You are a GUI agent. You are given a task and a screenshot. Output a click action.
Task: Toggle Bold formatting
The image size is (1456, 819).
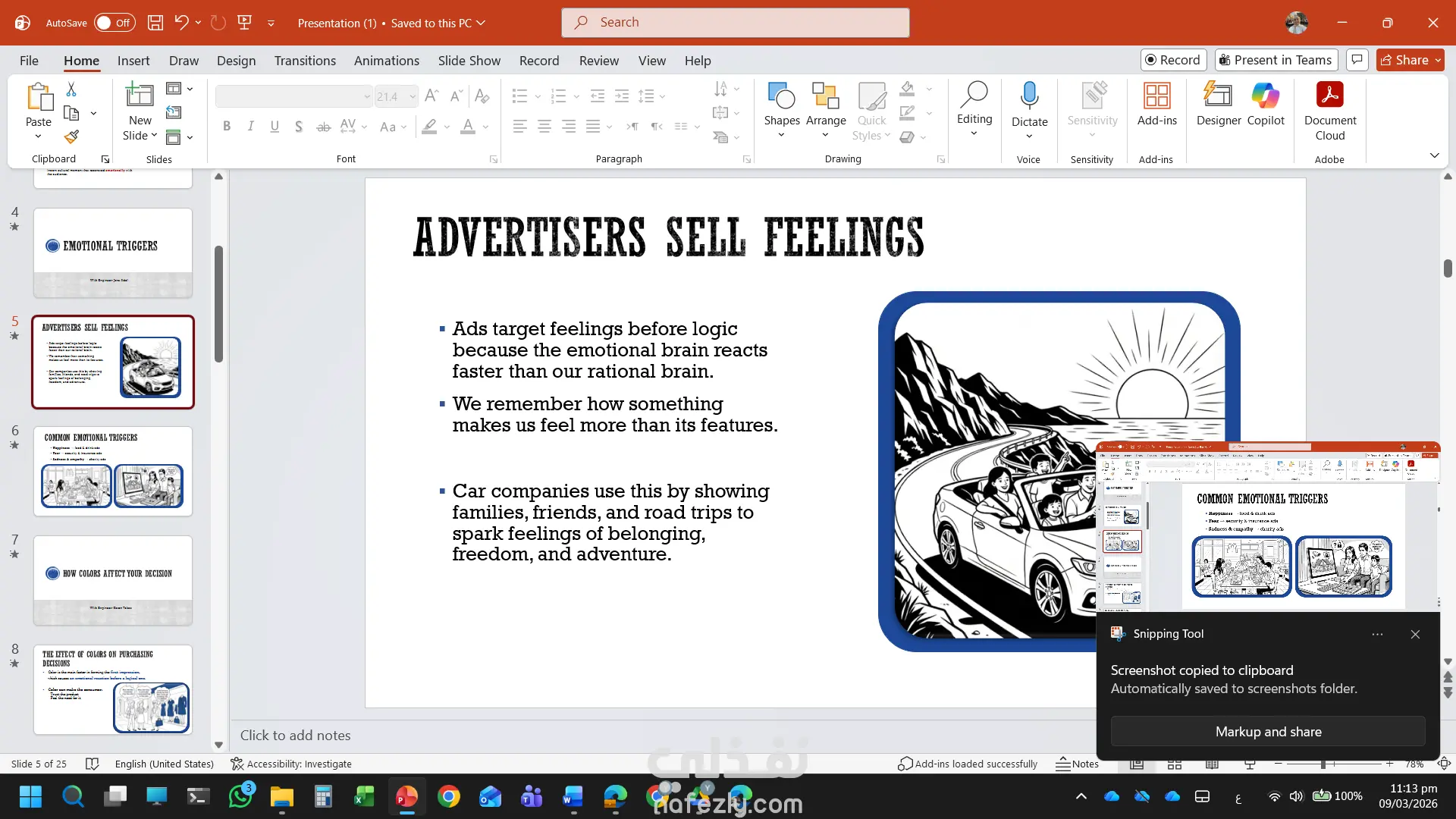coord(227,127)
